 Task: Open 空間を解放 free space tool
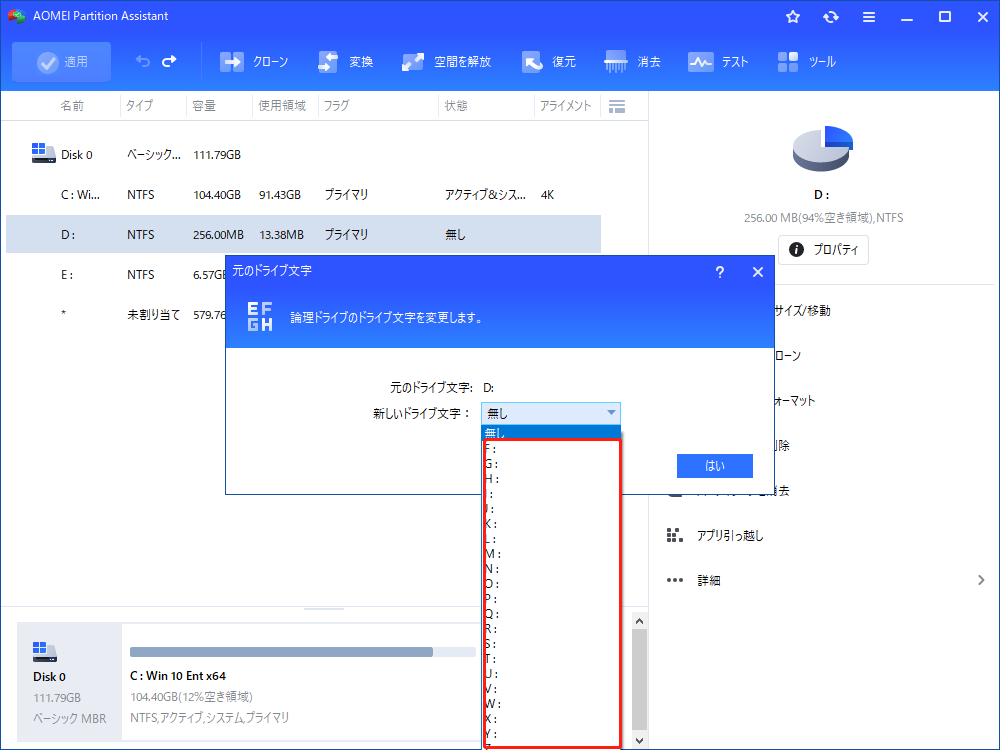point(446,62)
